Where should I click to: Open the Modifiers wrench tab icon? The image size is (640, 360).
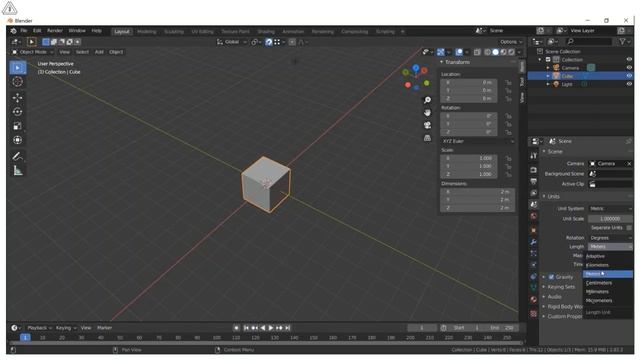click(533, 242)
